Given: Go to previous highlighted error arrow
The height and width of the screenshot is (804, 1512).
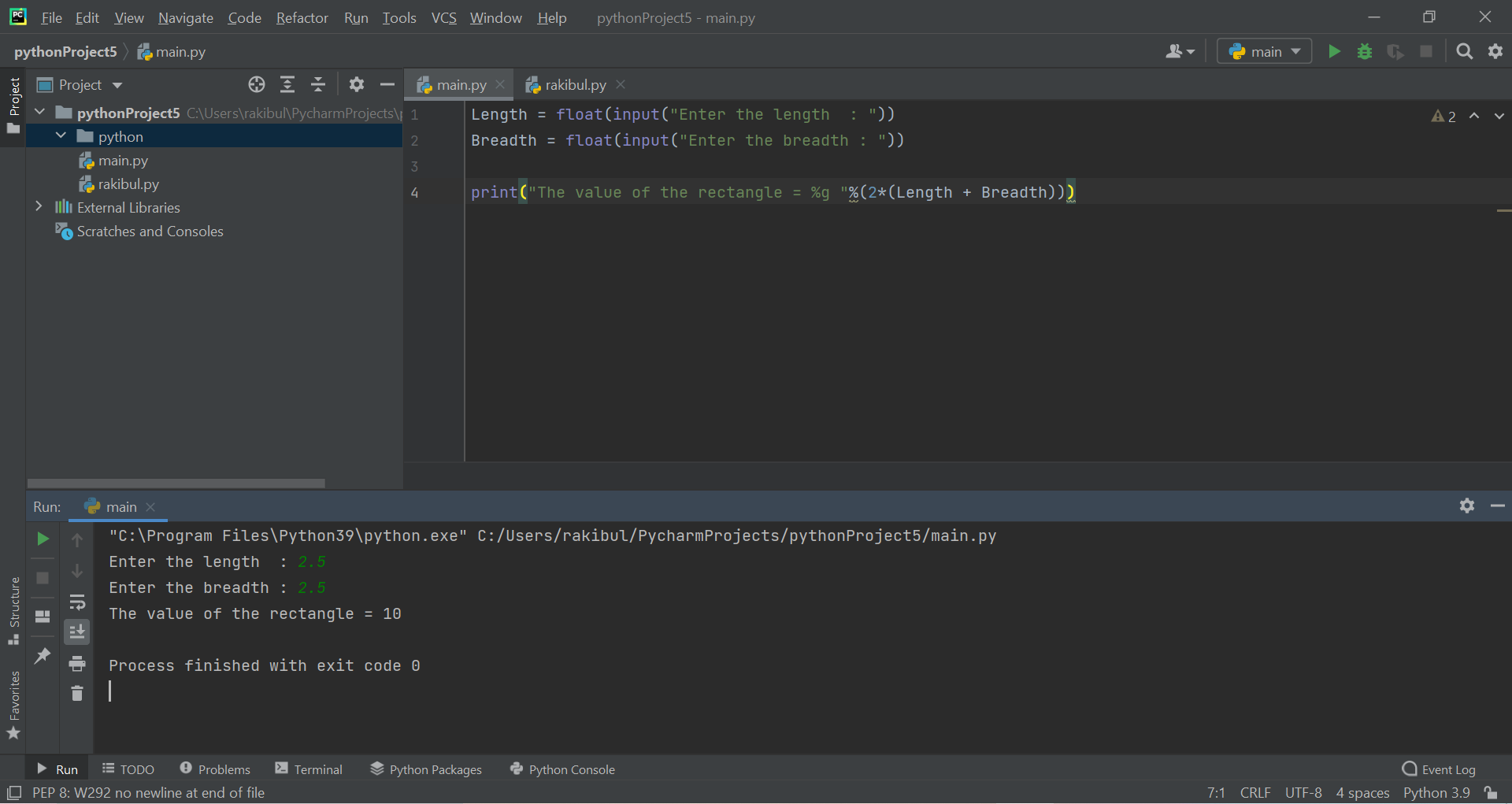Looking at the screenshot, I should coord(1474,116).
